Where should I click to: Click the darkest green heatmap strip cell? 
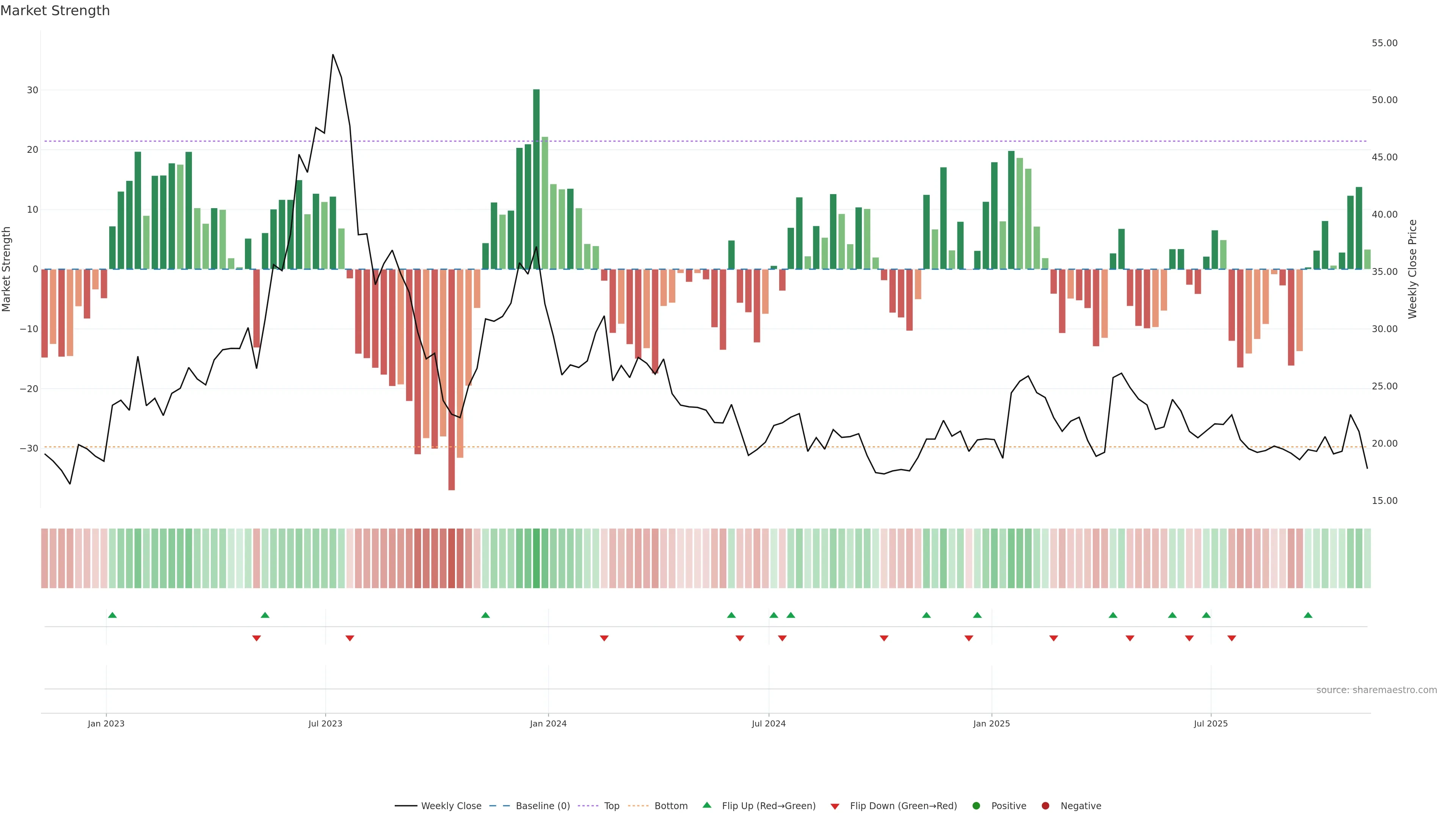tap(537, 559)
